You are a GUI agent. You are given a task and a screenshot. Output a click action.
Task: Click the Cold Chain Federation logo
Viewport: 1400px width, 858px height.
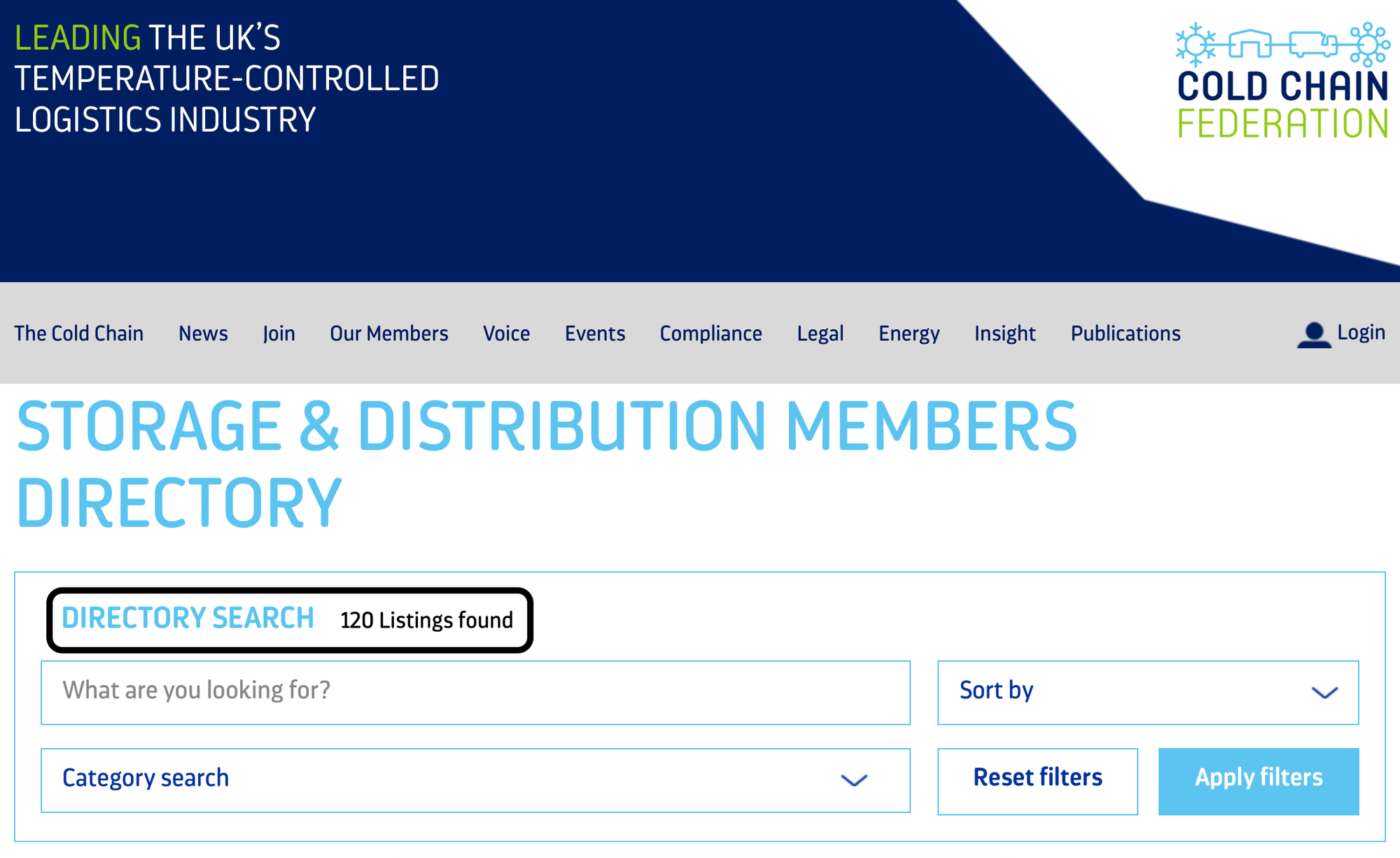click(x=1282, y=81)
